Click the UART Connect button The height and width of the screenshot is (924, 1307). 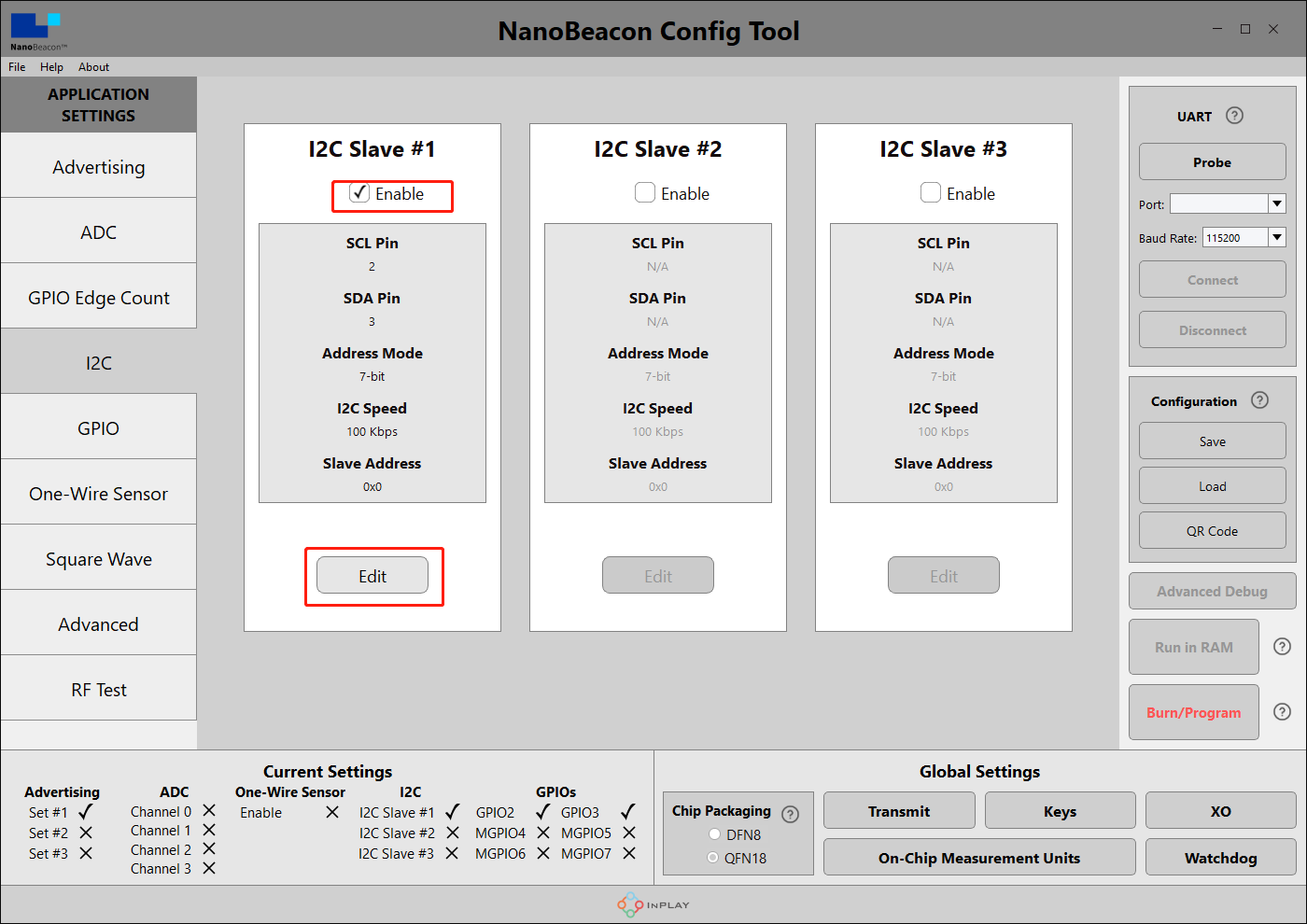coord(1213,279)
